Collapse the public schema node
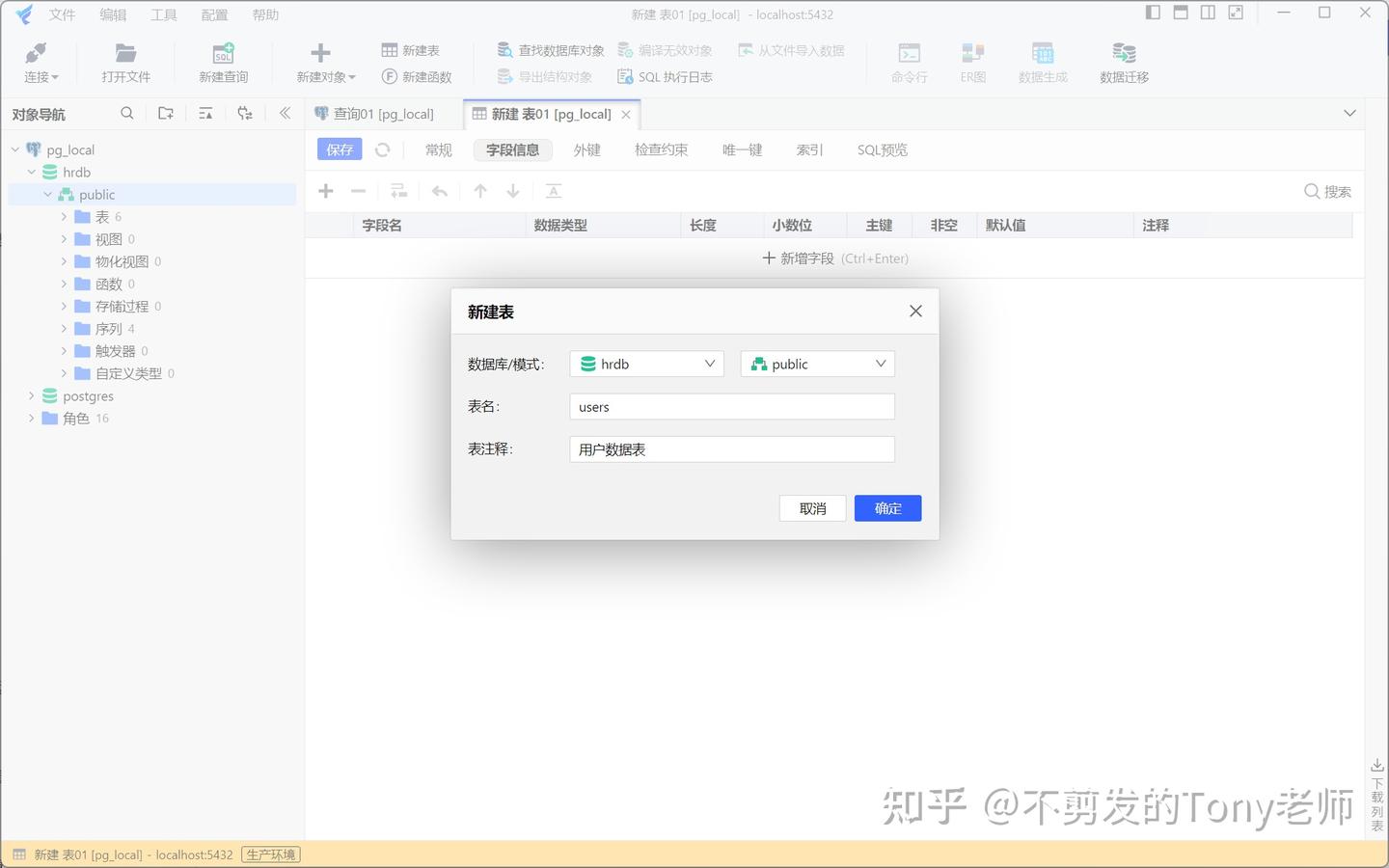Screen dimensions: 1389x868 pyautogui.click(x=47, y=194)
